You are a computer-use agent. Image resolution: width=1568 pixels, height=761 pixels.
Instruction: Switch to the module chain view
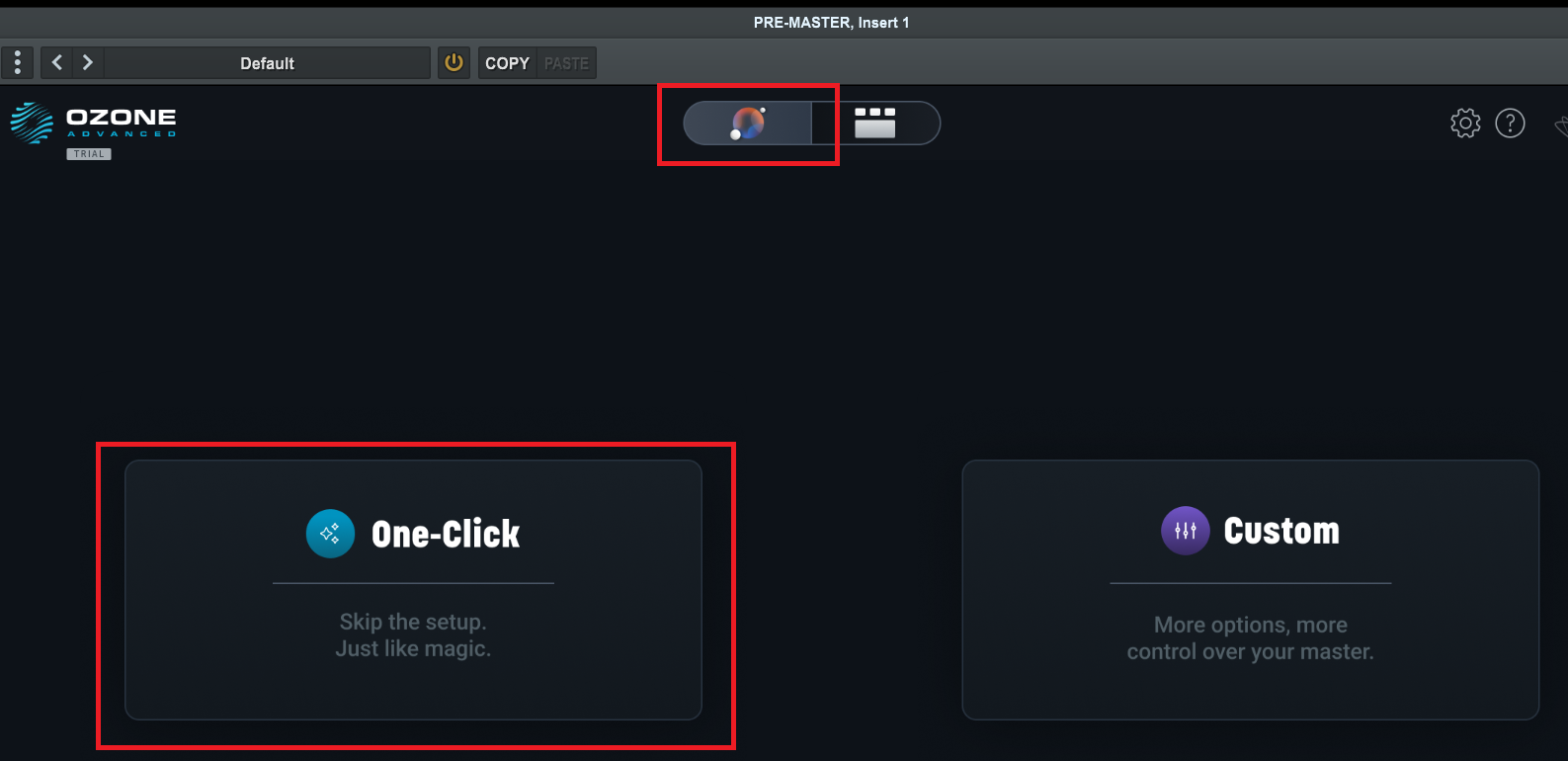[x=875, y=124]
